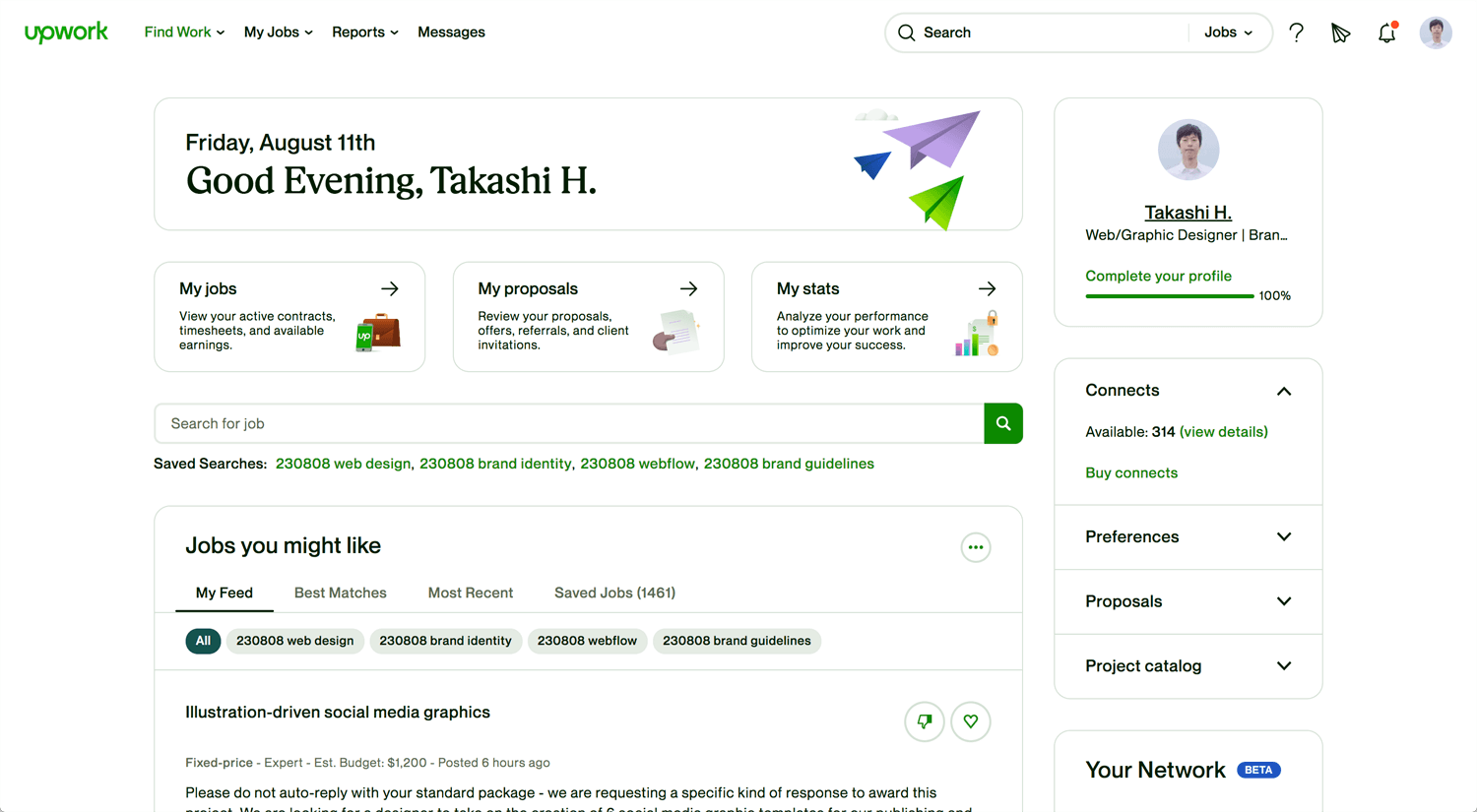Open the three-dot menu in Jobs you might like
The image size is (1477, 812).
coord(976,547)
